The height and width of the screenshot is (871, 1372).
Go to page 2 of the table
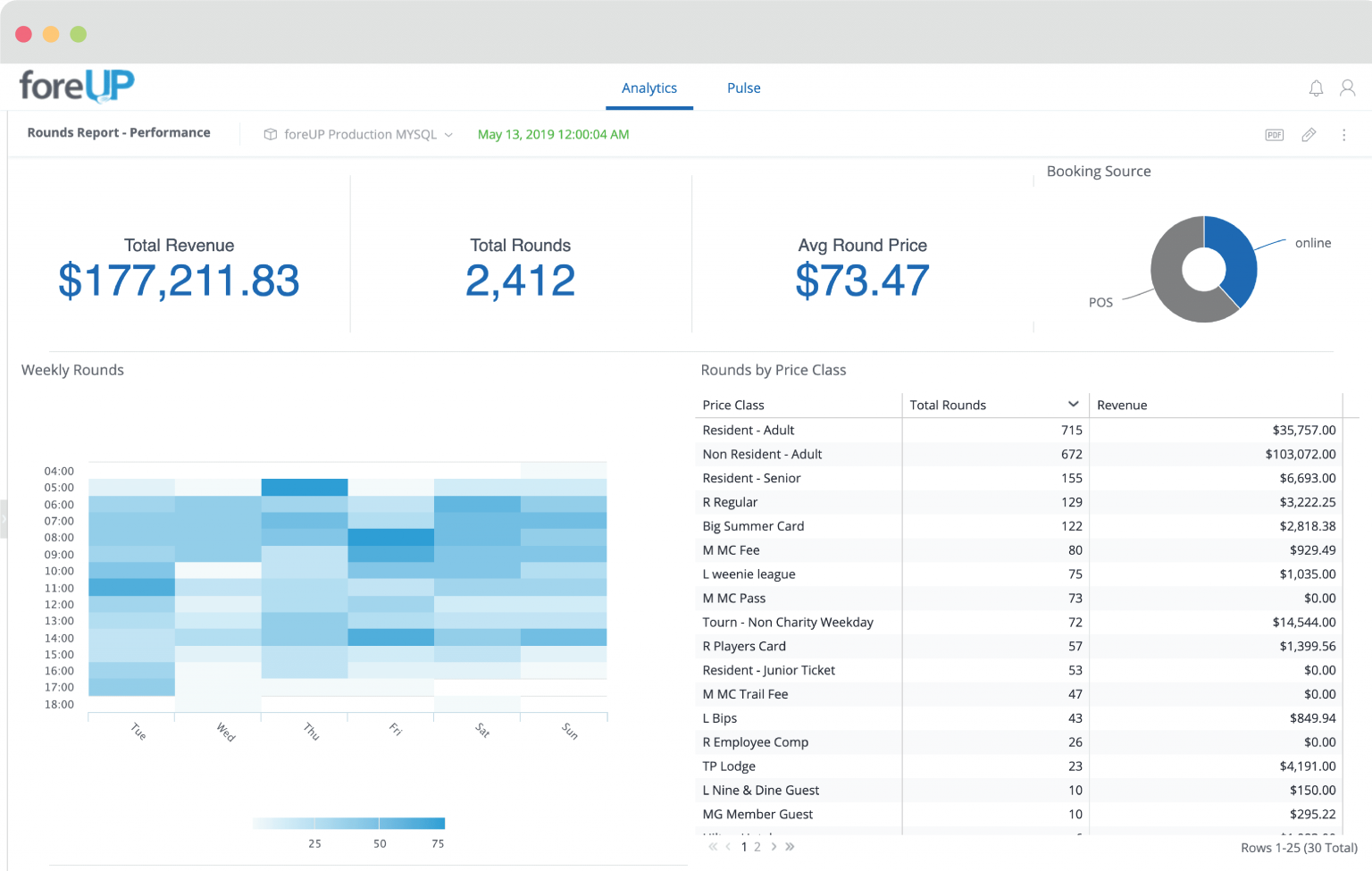[757, 847]
